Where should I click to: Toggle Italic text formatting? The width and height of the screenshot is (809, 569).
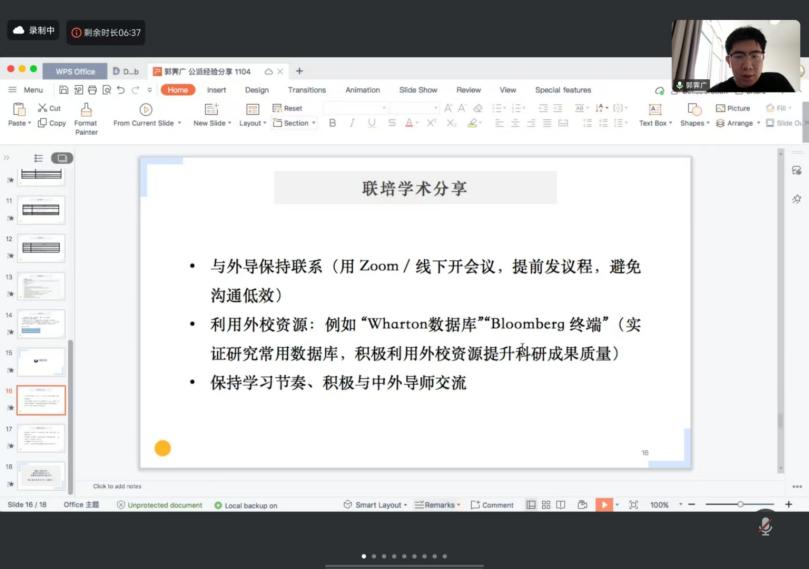pos(351,123)
